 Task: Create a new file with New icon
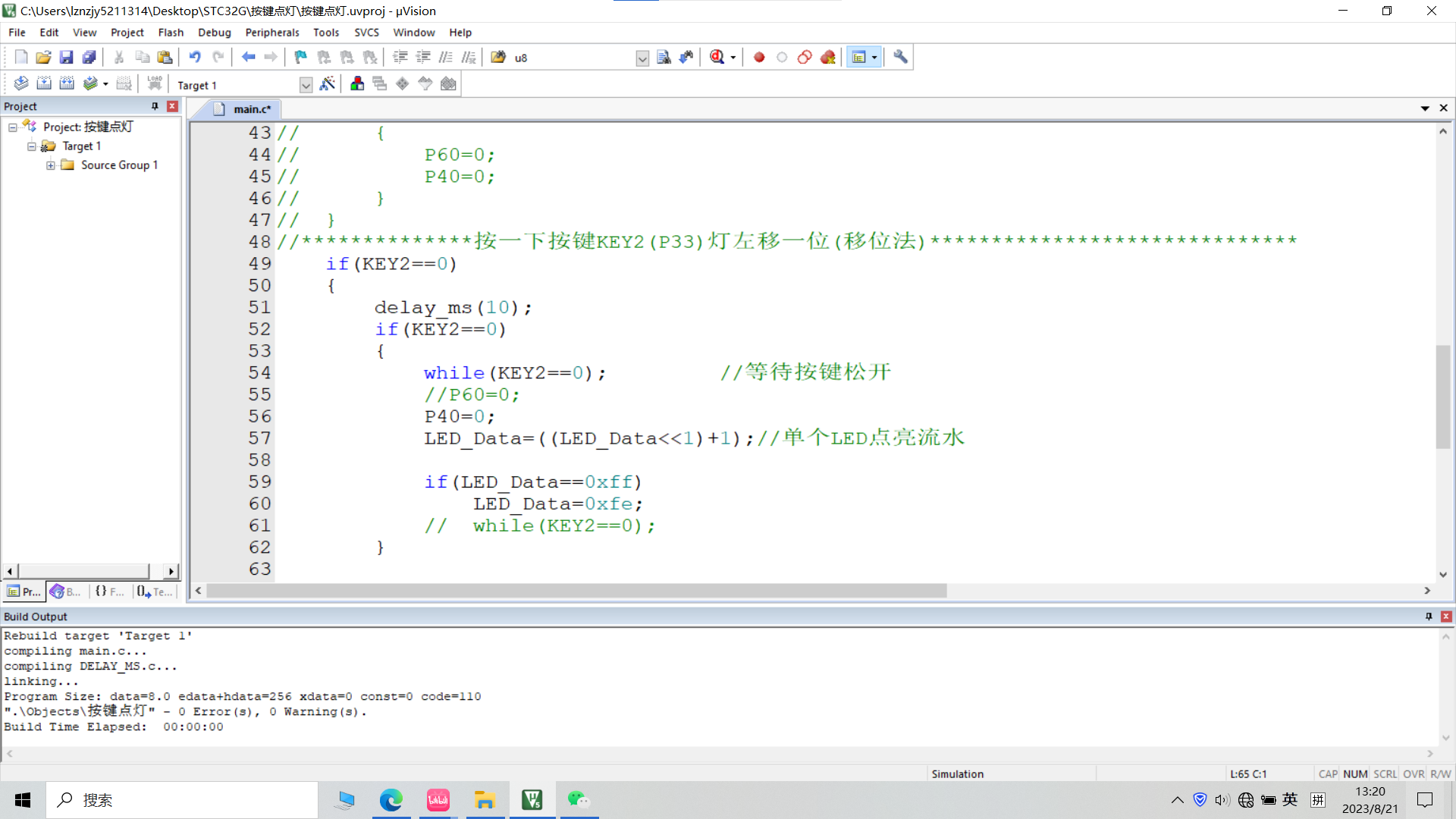coord(21,57)
